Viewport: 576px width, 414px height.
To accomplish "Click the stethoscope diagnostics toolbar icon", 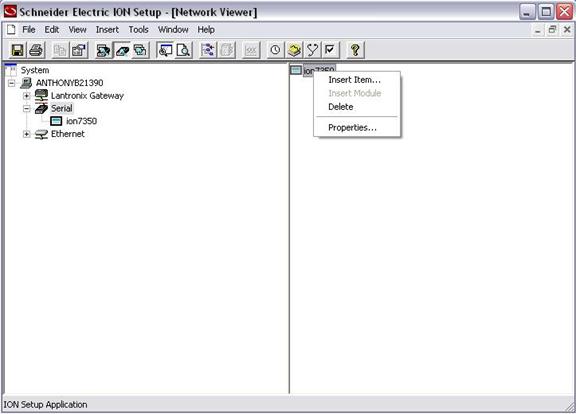I will coord(312,50).
